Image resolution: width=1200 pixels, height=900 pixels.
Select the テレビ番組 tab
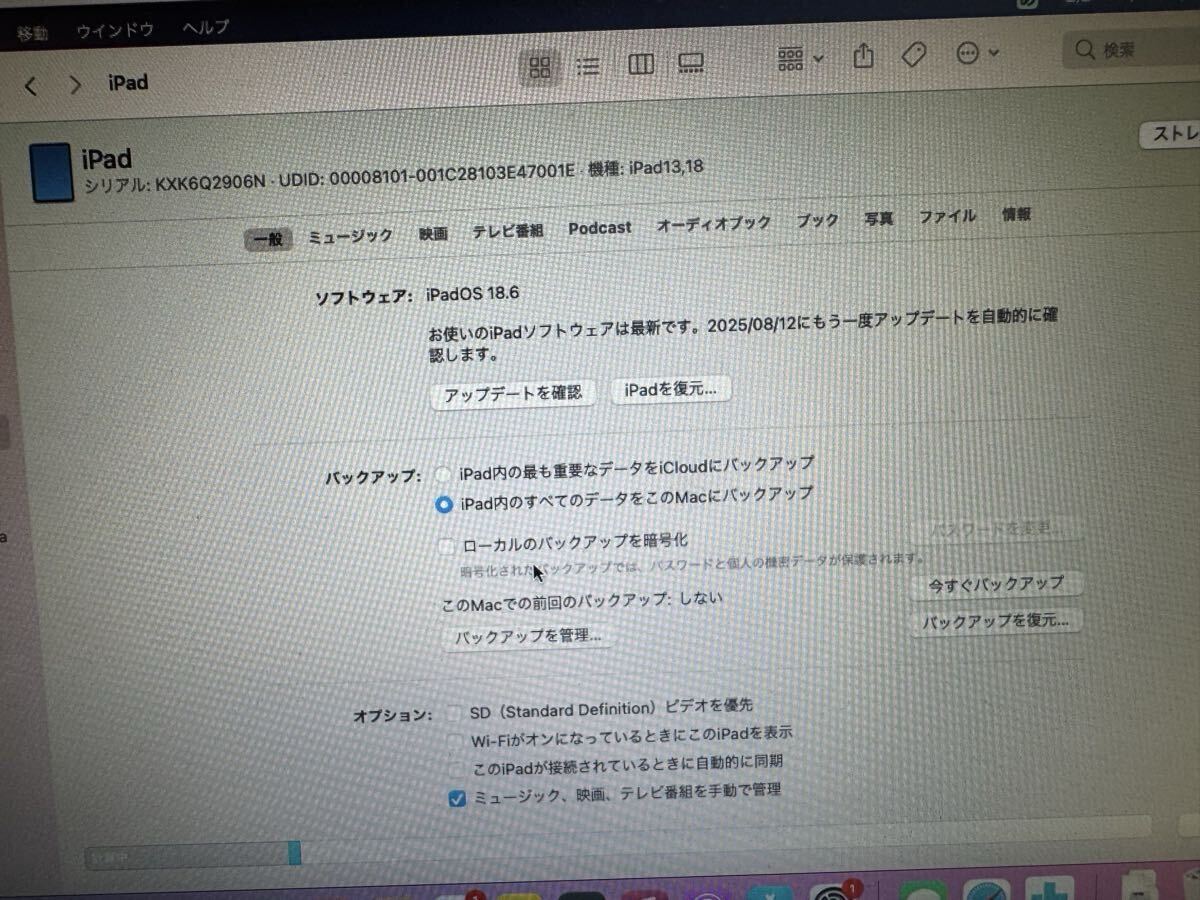coord(508,231)
